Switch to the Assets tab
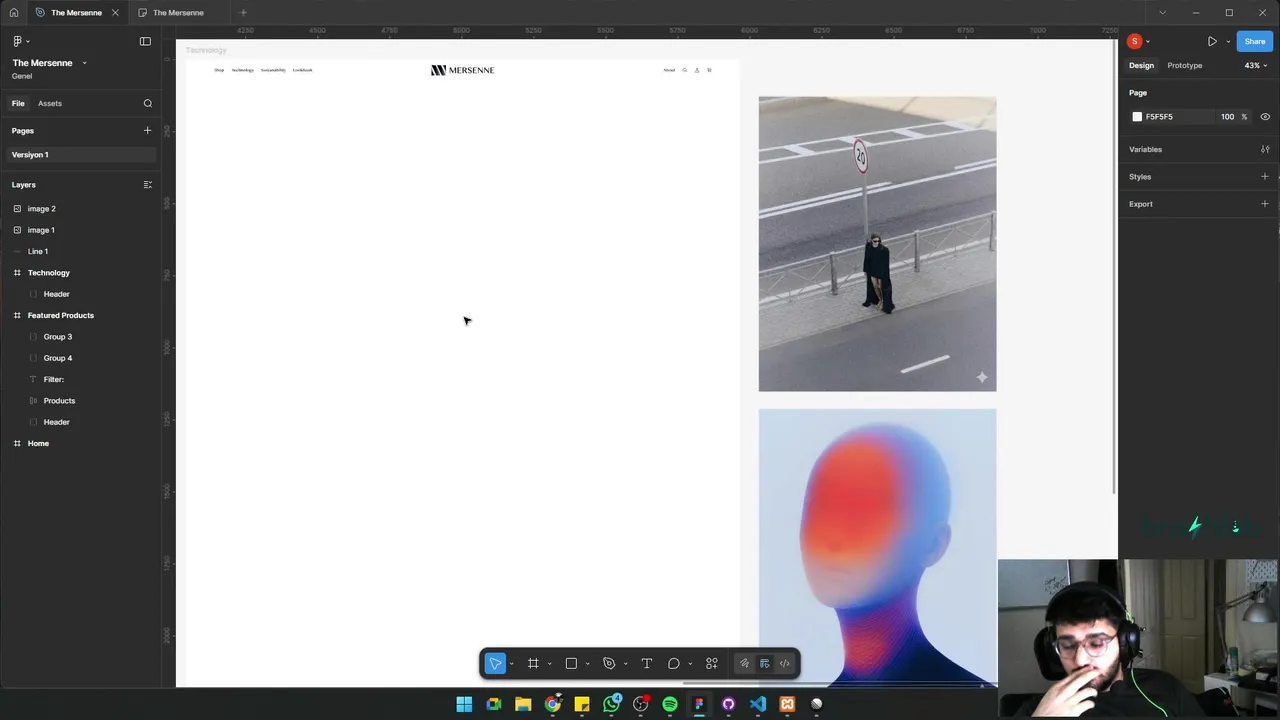This screenshot has height=720, width=1280. click(50, 103)
